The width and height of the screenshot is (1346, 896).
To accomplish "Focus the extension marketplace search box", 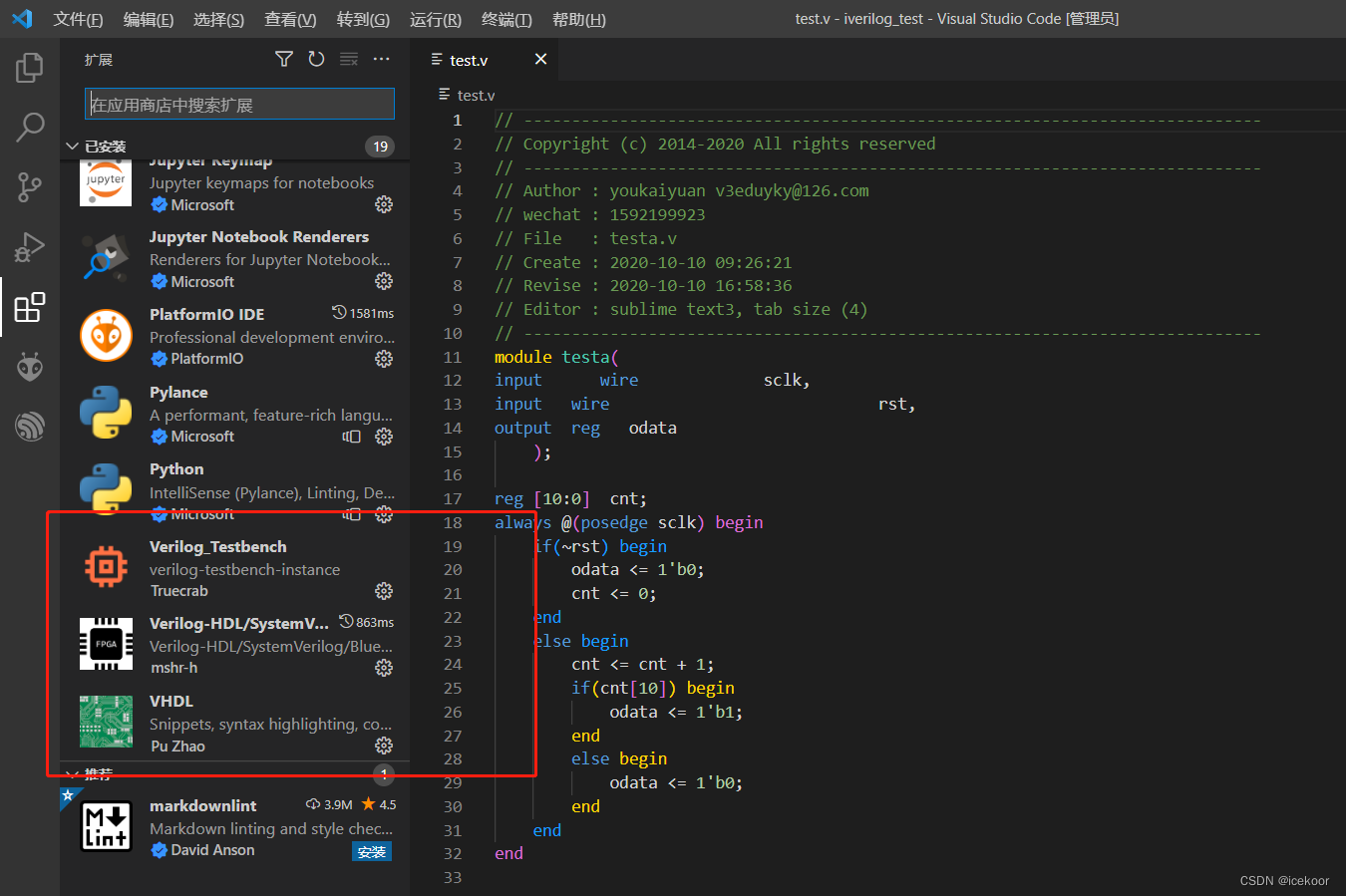I will 239,104.
